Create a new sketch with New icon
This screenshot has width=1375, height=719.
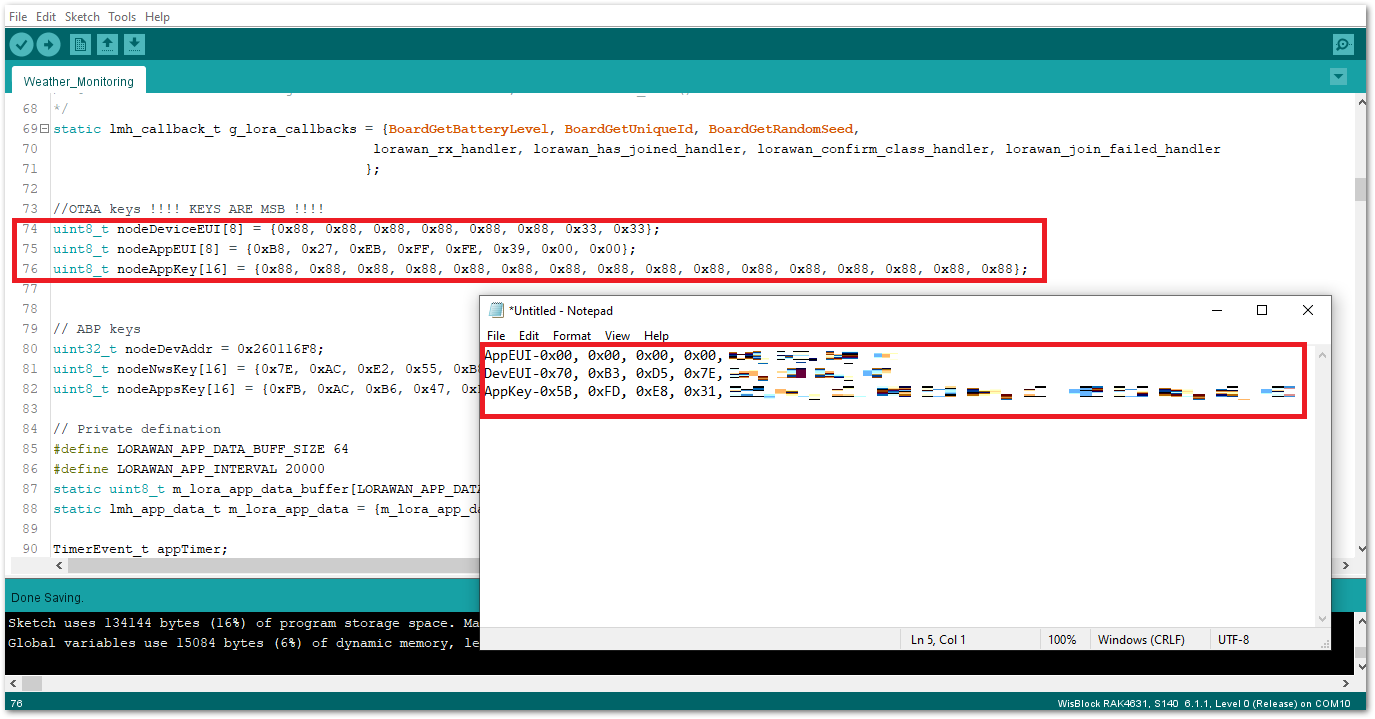click(80, 45)
